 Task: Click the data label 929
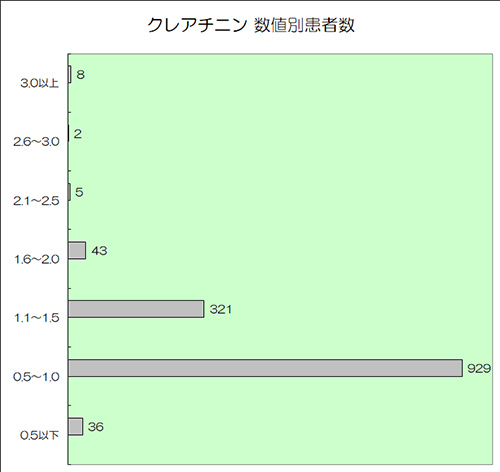479,368
